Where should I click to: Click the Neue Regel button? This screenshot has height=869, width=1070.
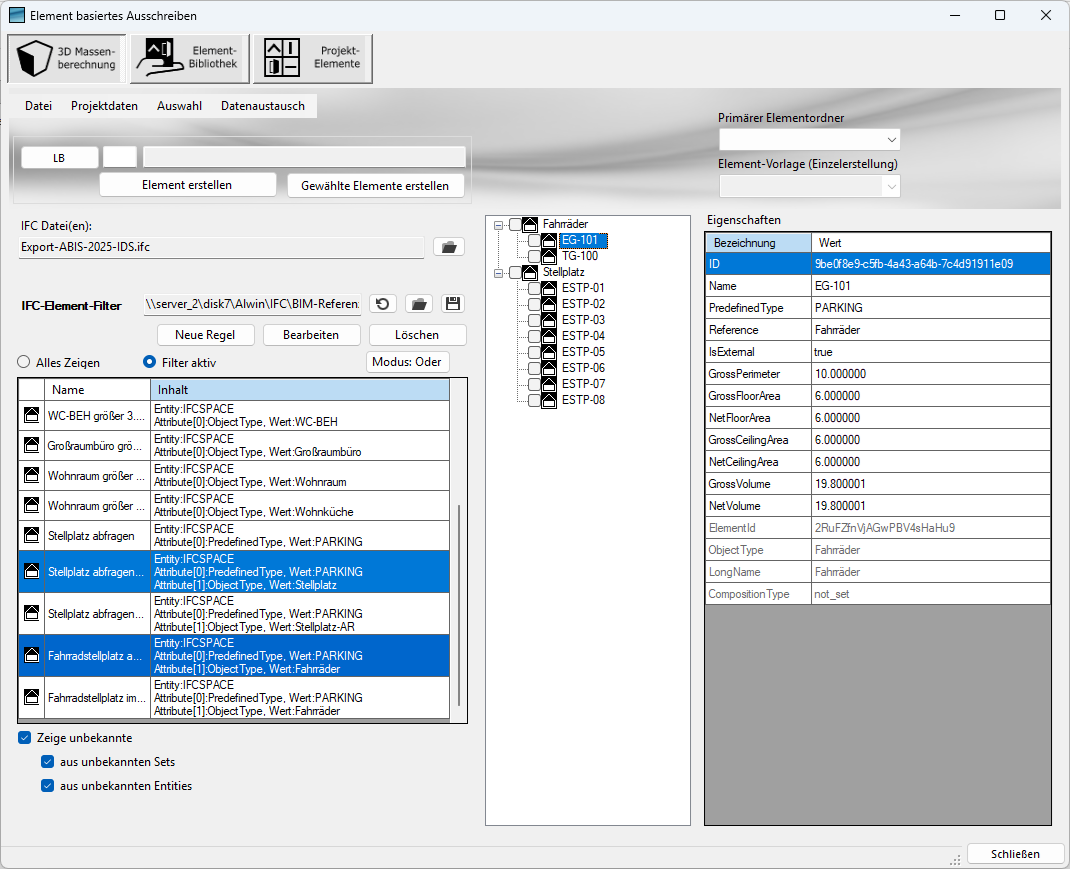205,335
